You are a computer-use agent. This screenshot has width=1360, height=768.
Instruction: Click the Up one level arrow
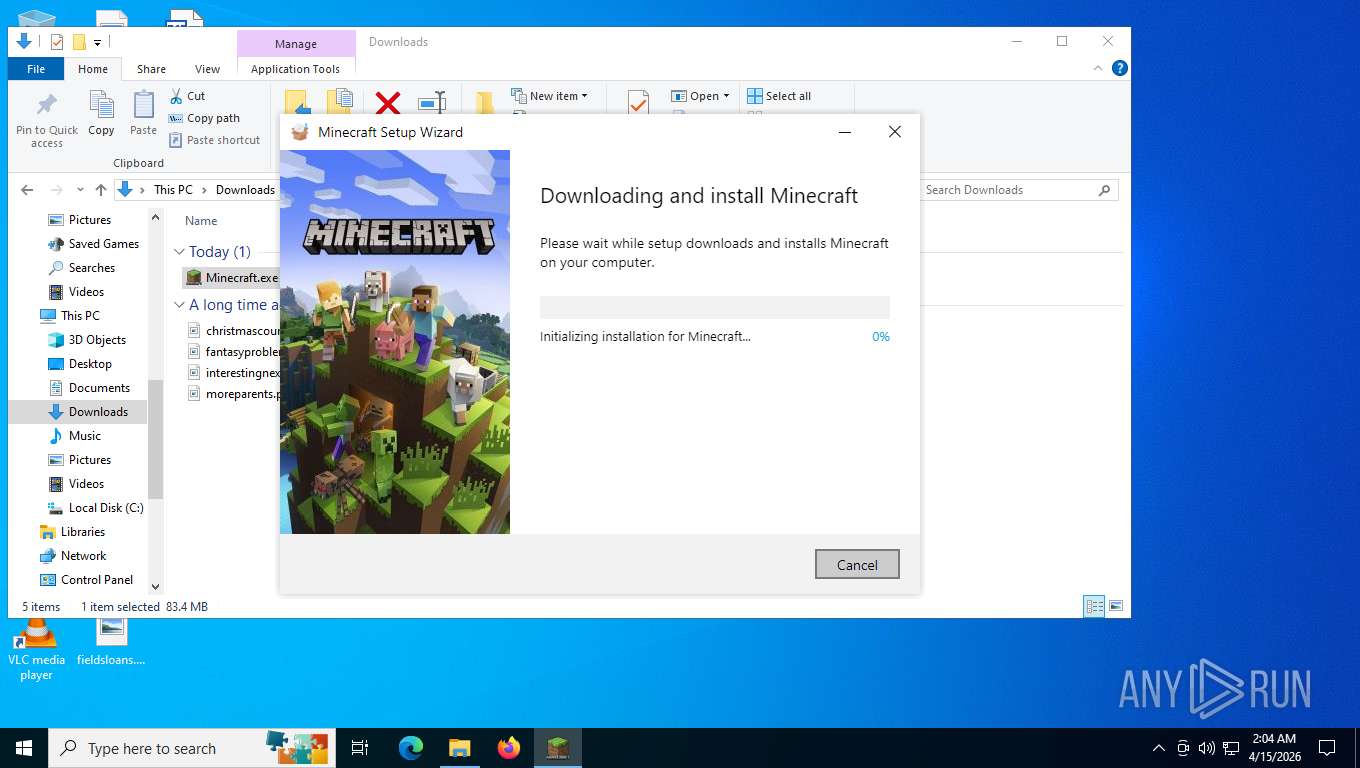click(x=100, y=190)
